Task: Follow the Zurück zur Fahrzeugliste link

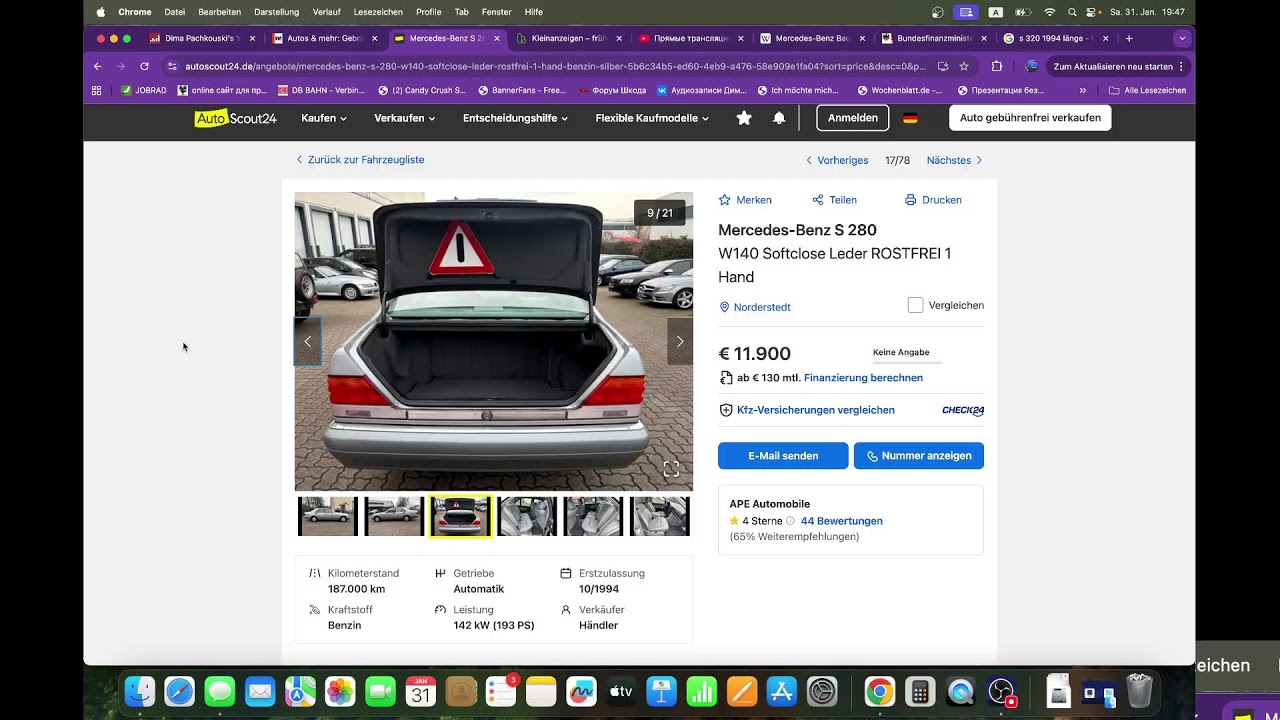Action: point(360,160)
